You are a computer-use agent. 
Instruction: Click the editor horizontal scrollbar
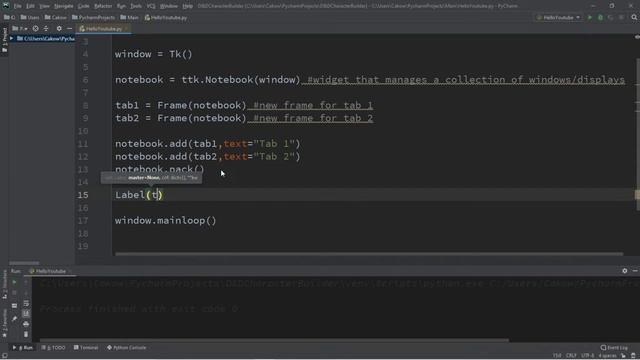pos(369,254)
